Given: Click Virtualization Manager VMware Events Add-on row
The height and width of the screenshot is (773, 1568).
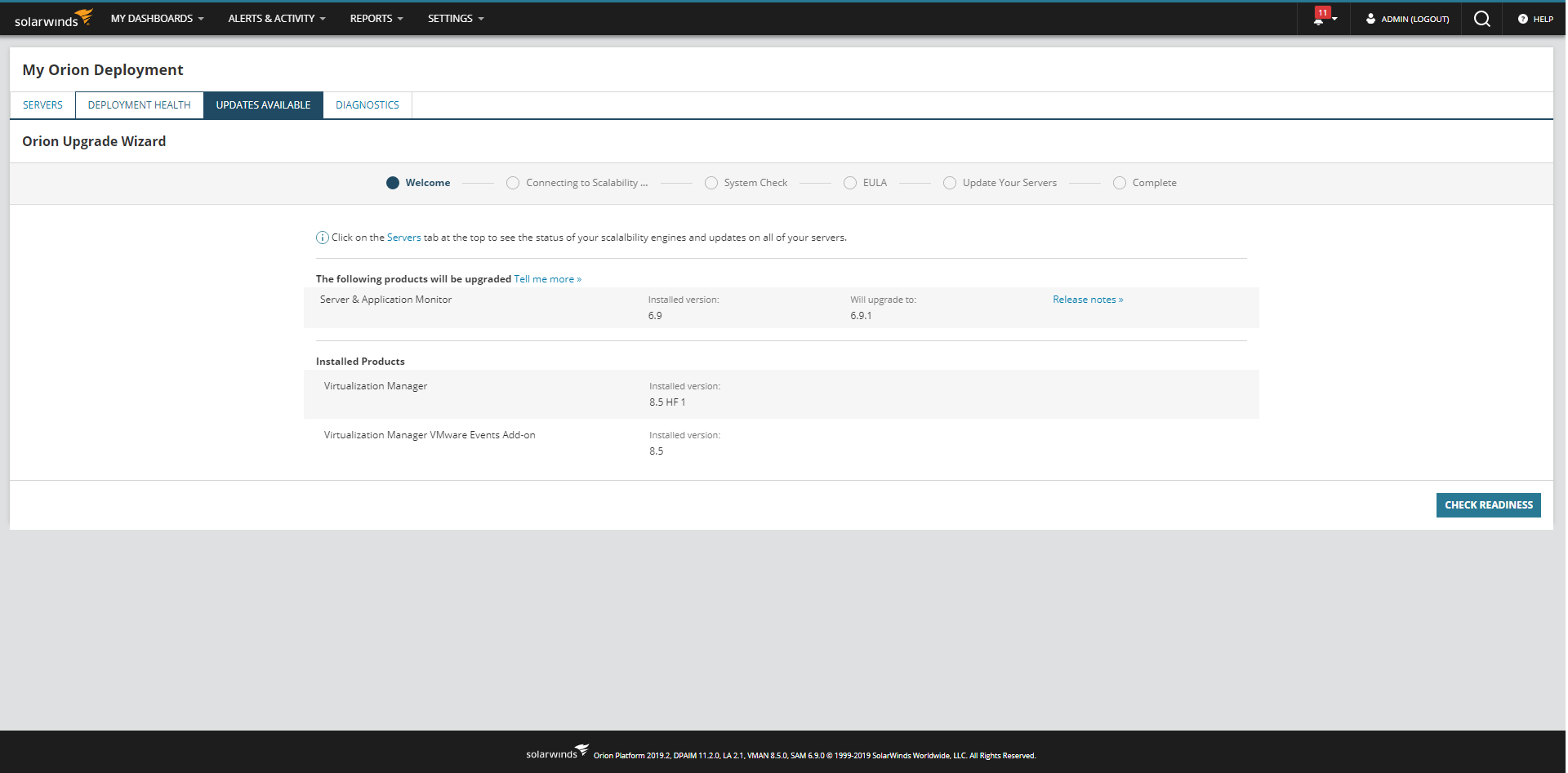Looking at the screenshot, I should [x=782, y=443].
